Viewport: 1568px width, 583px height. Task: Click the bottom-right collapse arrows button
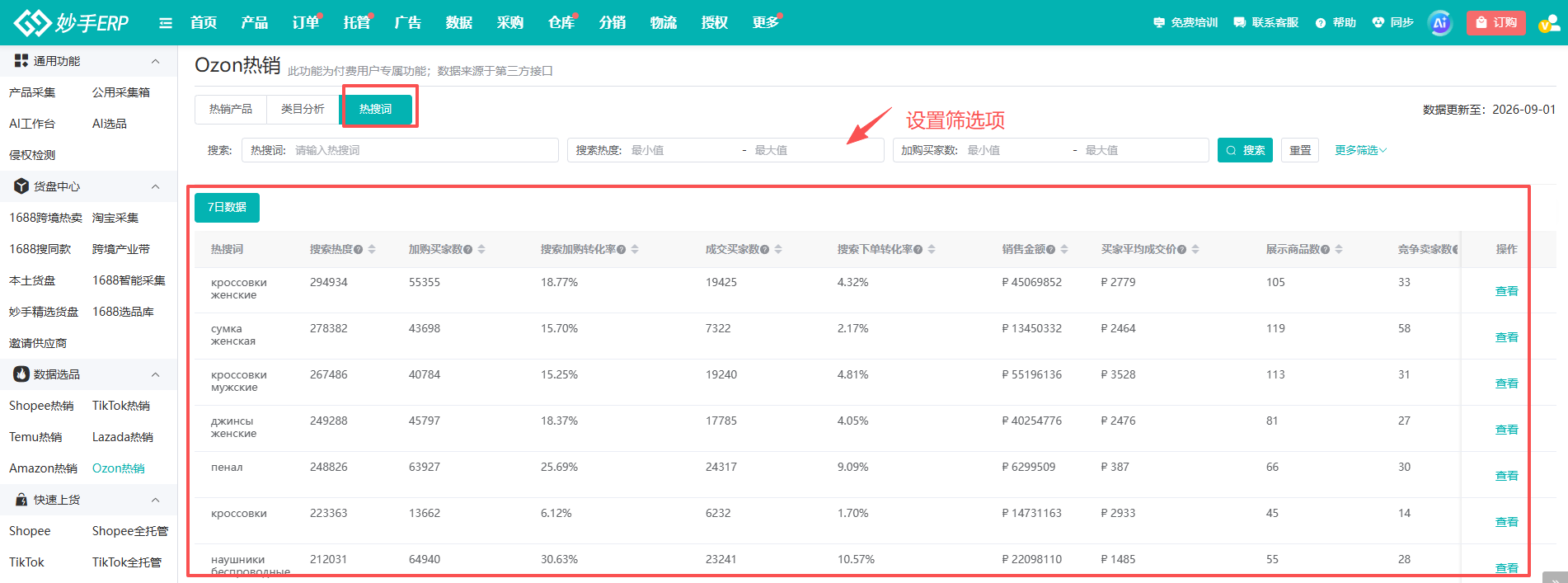pos(1554,578)
